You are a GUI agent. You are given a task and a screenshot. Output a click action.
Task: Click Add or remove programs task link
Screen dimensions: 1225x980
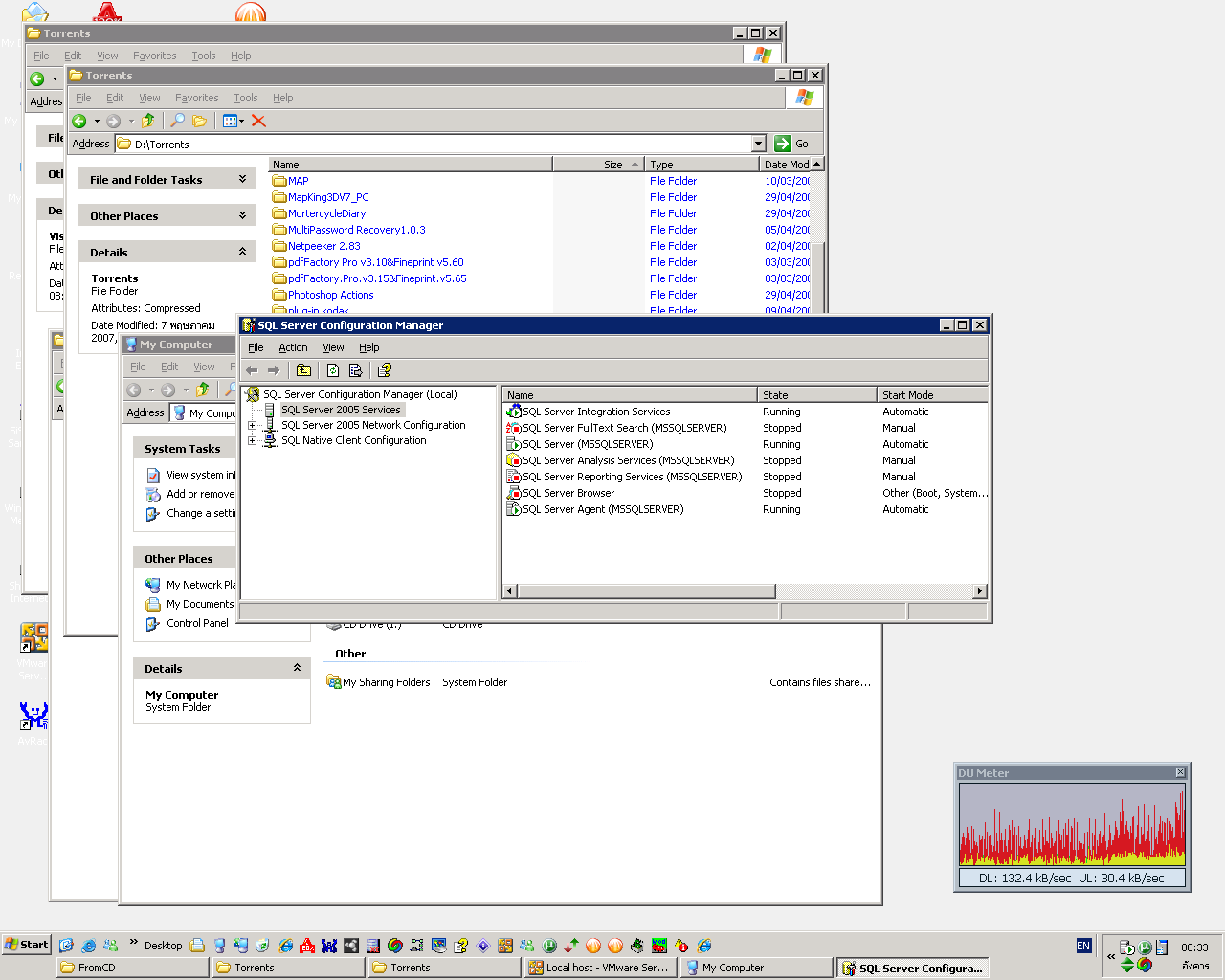coord(201,494)
